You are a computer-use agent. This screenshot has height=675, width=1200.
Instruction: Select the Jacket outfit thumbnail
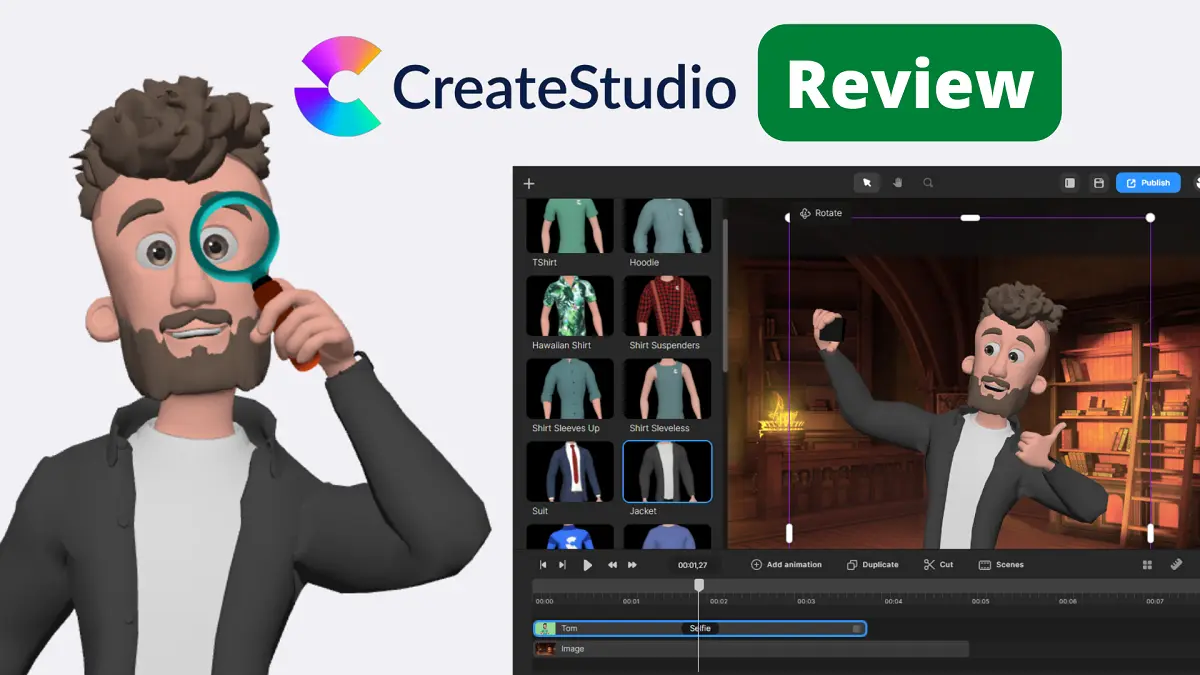pos(666,470)
